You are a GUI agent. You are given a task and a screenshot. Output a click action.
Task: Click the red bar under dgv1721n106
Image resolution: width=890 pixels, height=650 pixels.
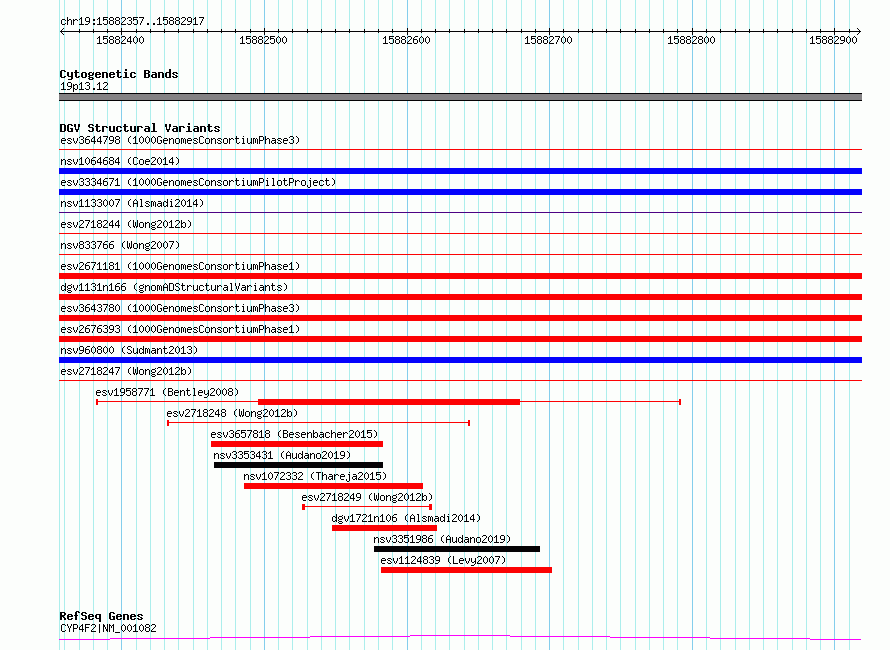point(384,528)
